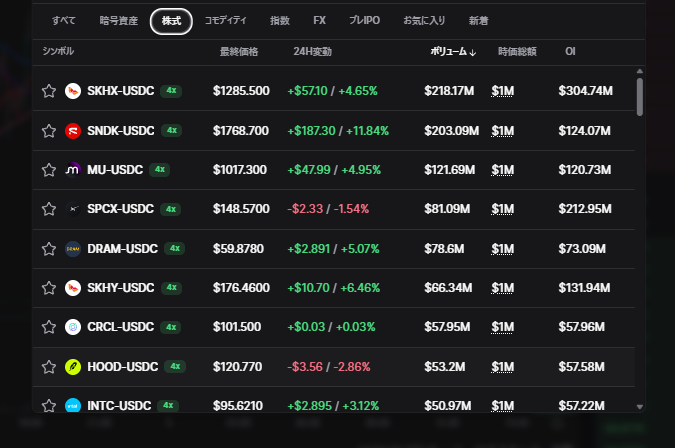
Task: Open the 指数 tab
Action: click(x=280, y=21)
